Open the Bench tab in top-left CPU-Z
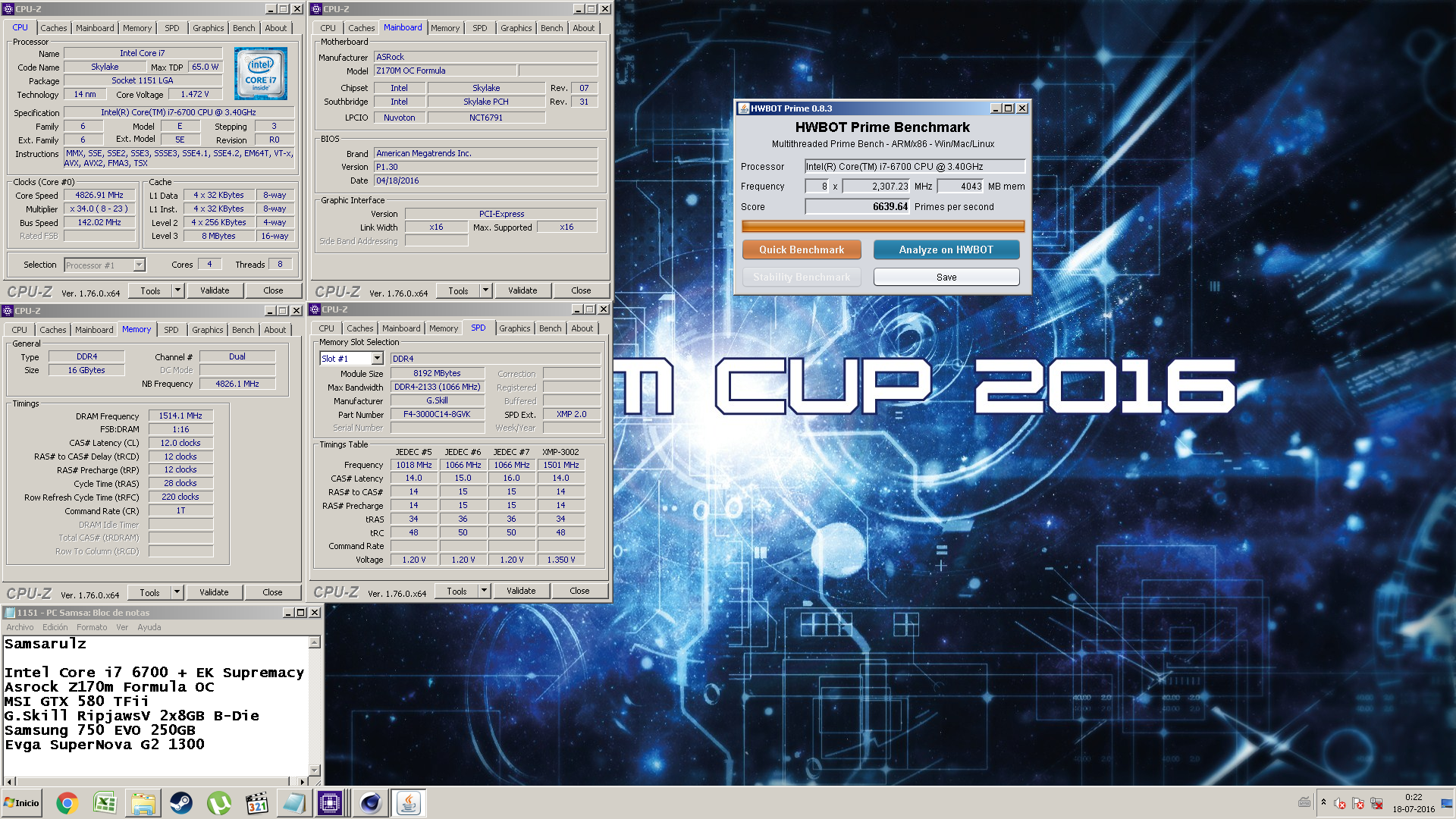 tap(243, 28)
